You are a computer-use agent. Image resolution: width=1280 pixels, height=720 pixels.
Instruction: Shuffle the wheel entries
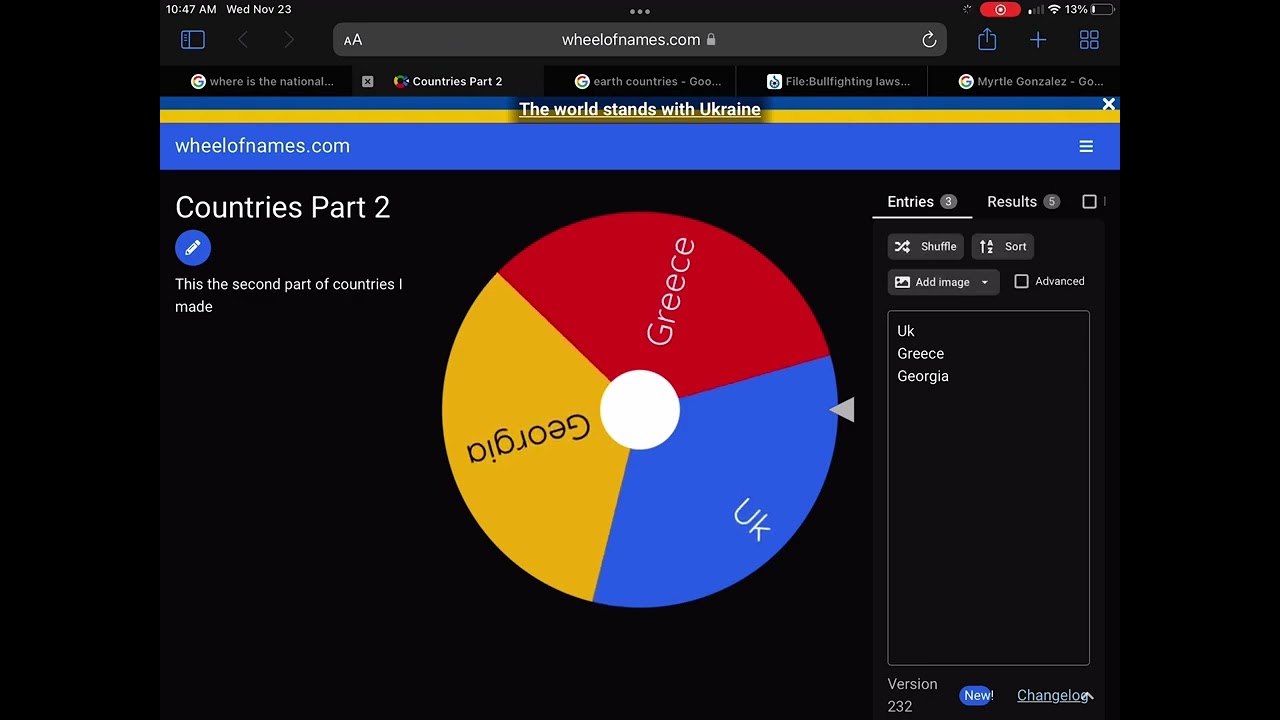(x=926, y=246)
